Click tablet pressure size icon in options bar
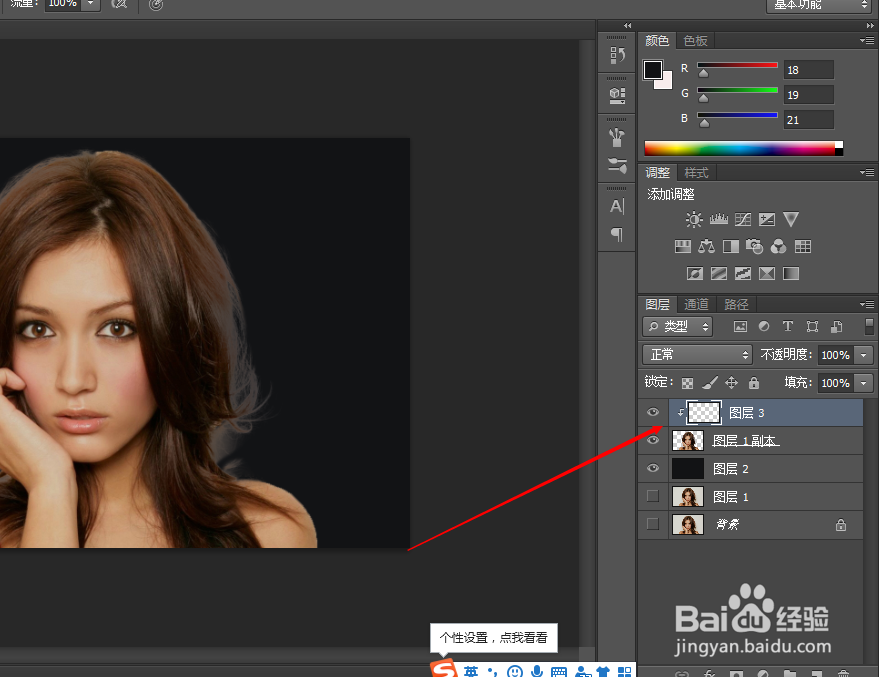The height and width of the screenshot is (677, 879). (x=156, y=4)
